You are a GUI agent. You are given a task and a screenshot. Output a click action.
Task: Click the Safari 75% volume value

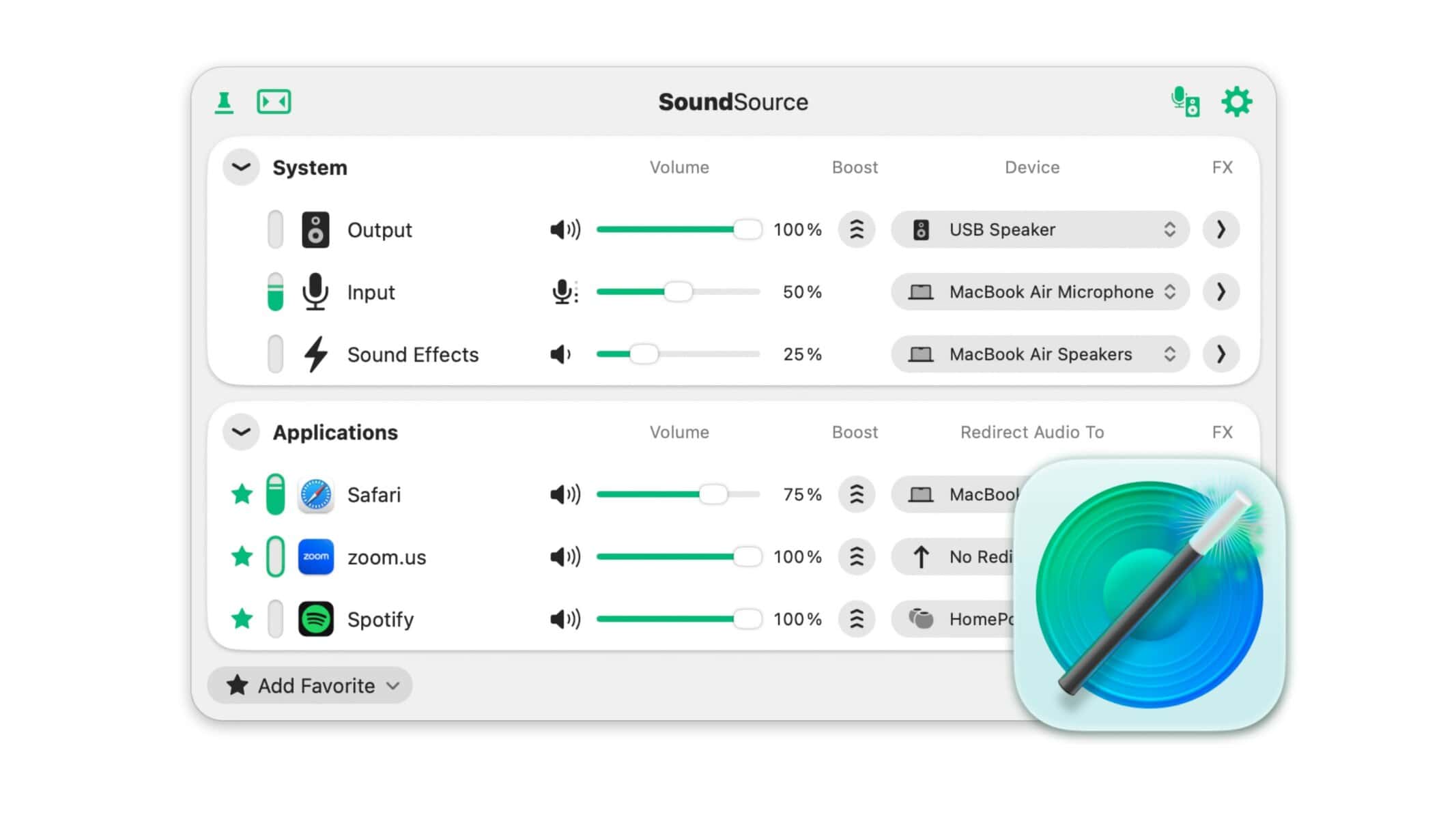click(802, 495)
